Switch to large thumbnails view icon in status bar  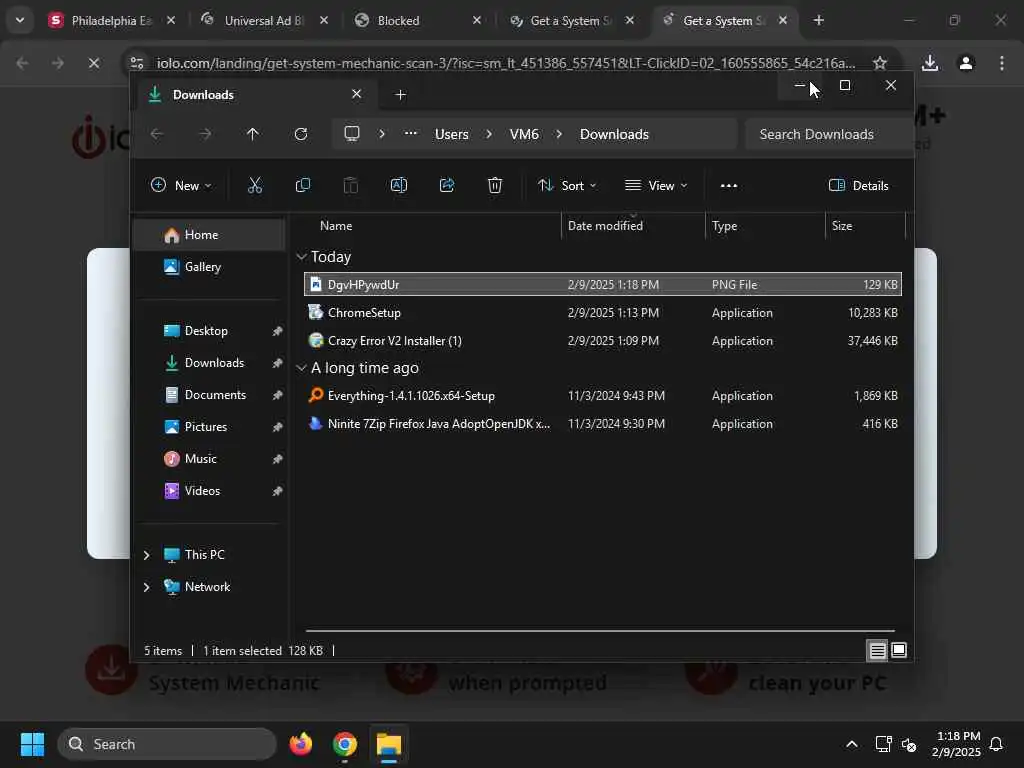(899, 650)
